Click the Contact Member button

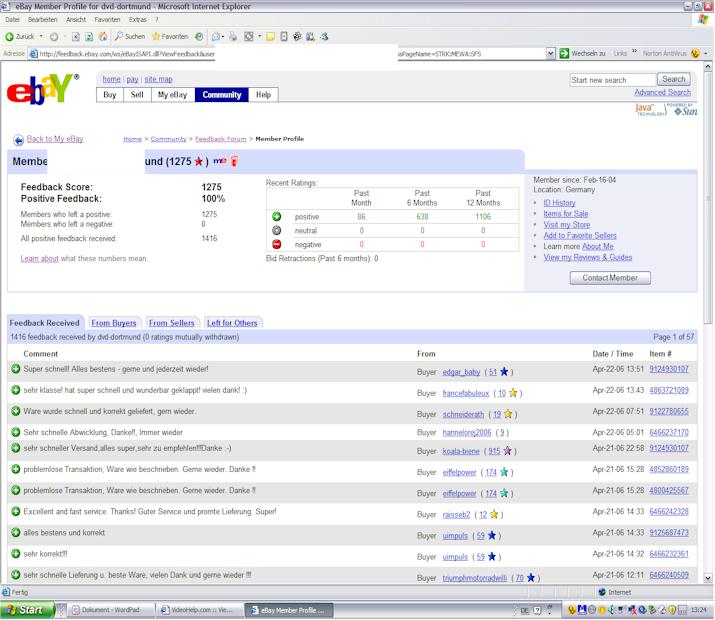pos(610,278)
